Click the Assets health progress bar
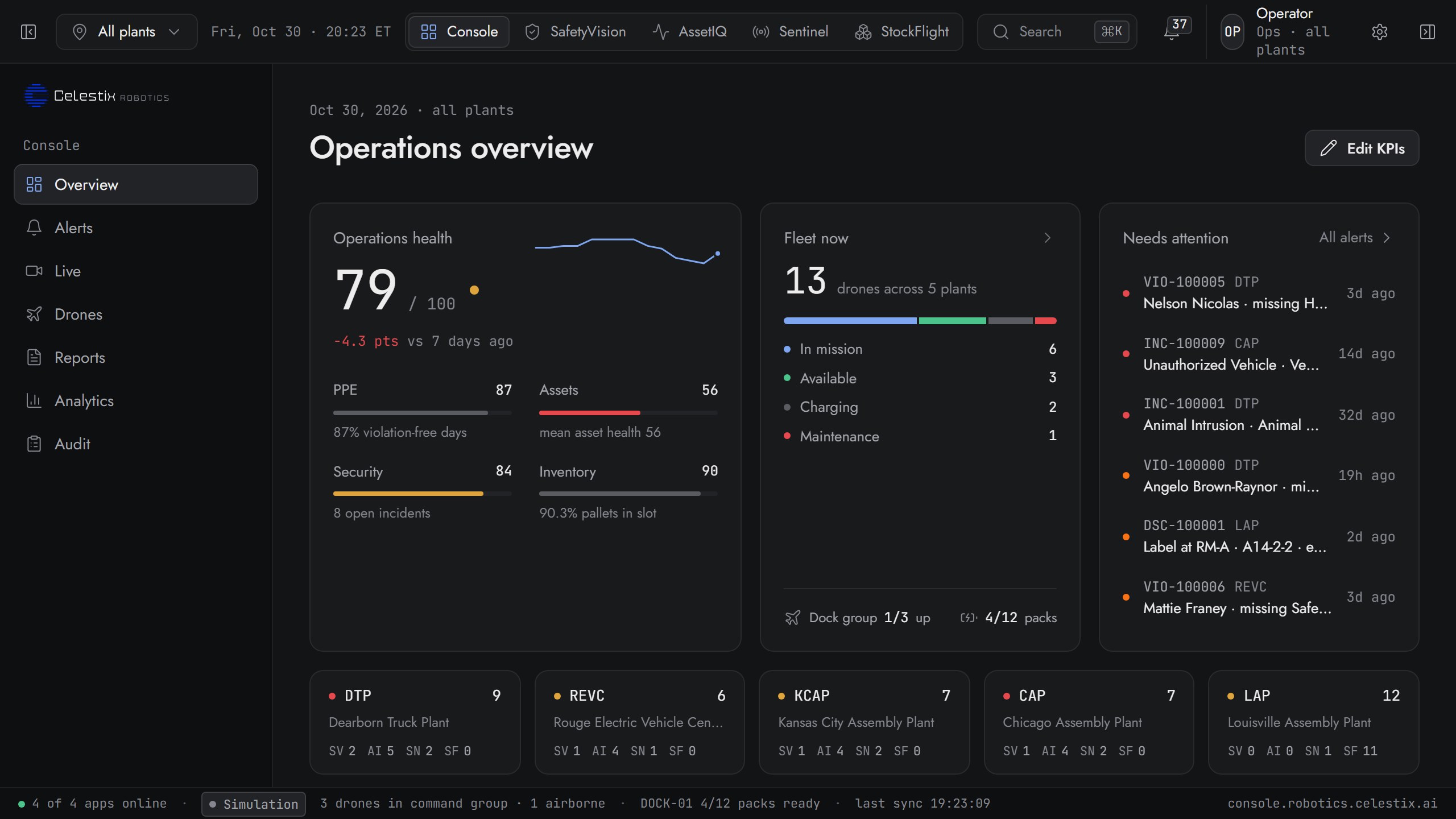Image resolution: width=1456 pixels, height=819 pixels. [x=628, y=413]
